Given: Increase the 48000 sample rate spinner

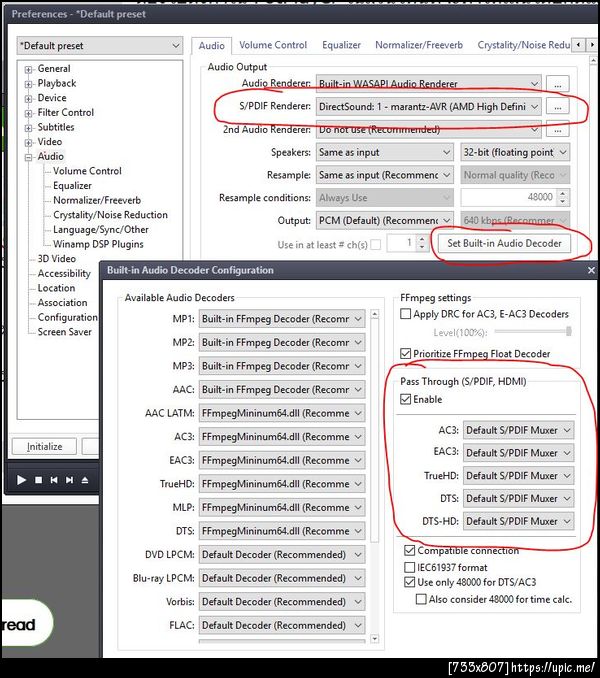Looking at the screenshot, I should (562, 193).
